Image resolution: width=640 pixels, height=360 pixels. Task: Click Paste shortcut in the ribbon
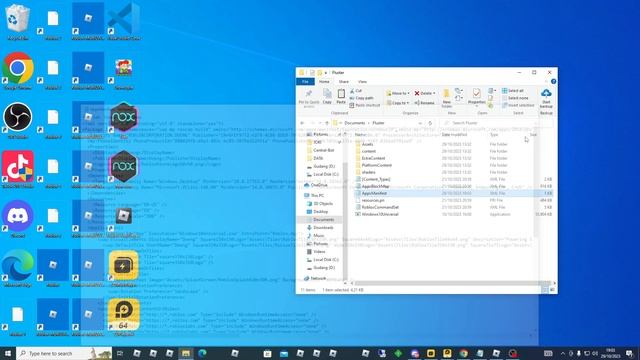click(365, 105)
